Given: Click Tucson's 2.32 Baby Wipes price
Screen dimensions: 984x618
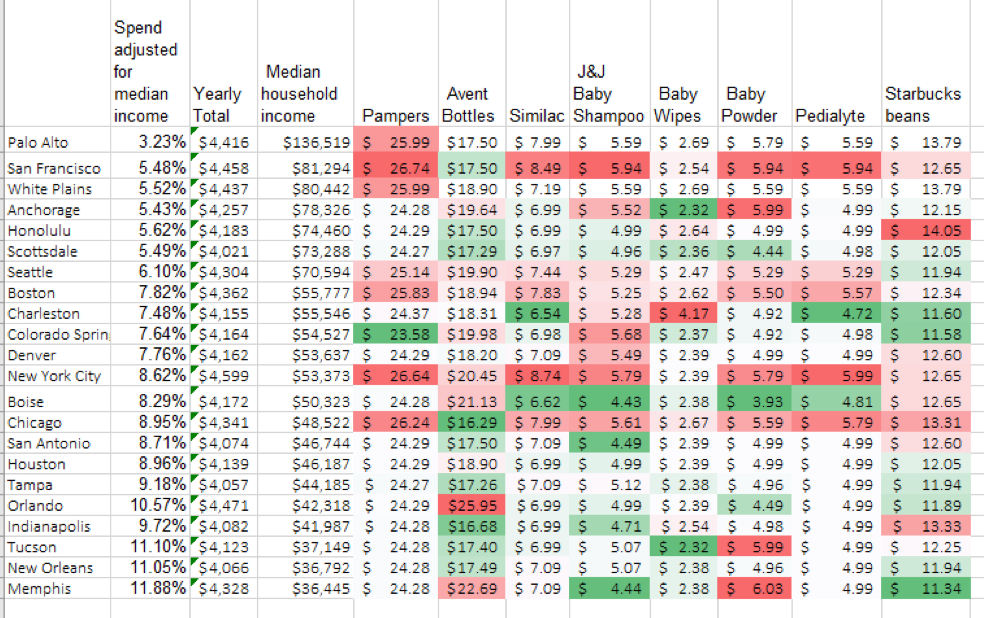Looking at the screenshot, I should (684, 546).
